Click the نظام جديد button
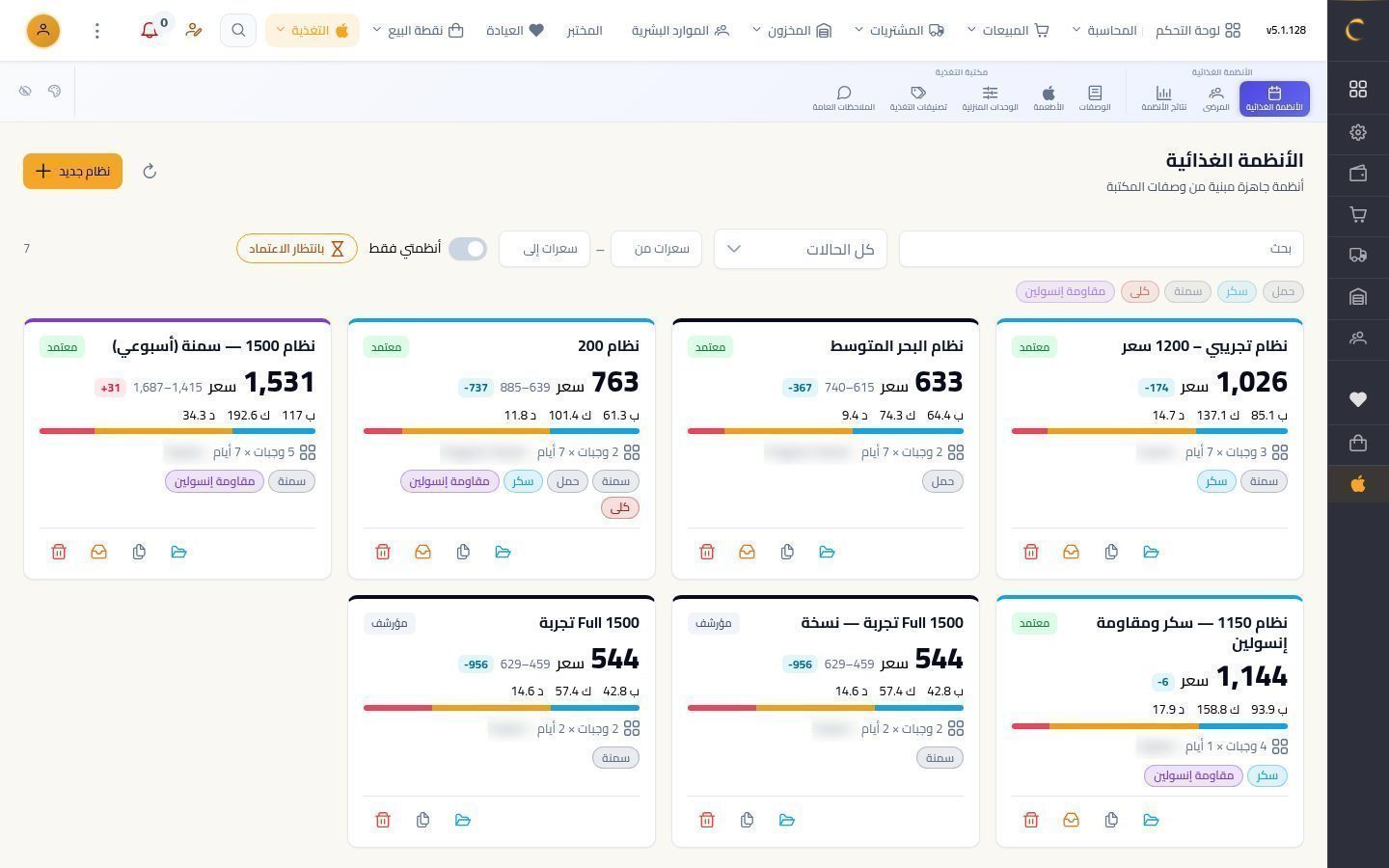 point(72,172)
